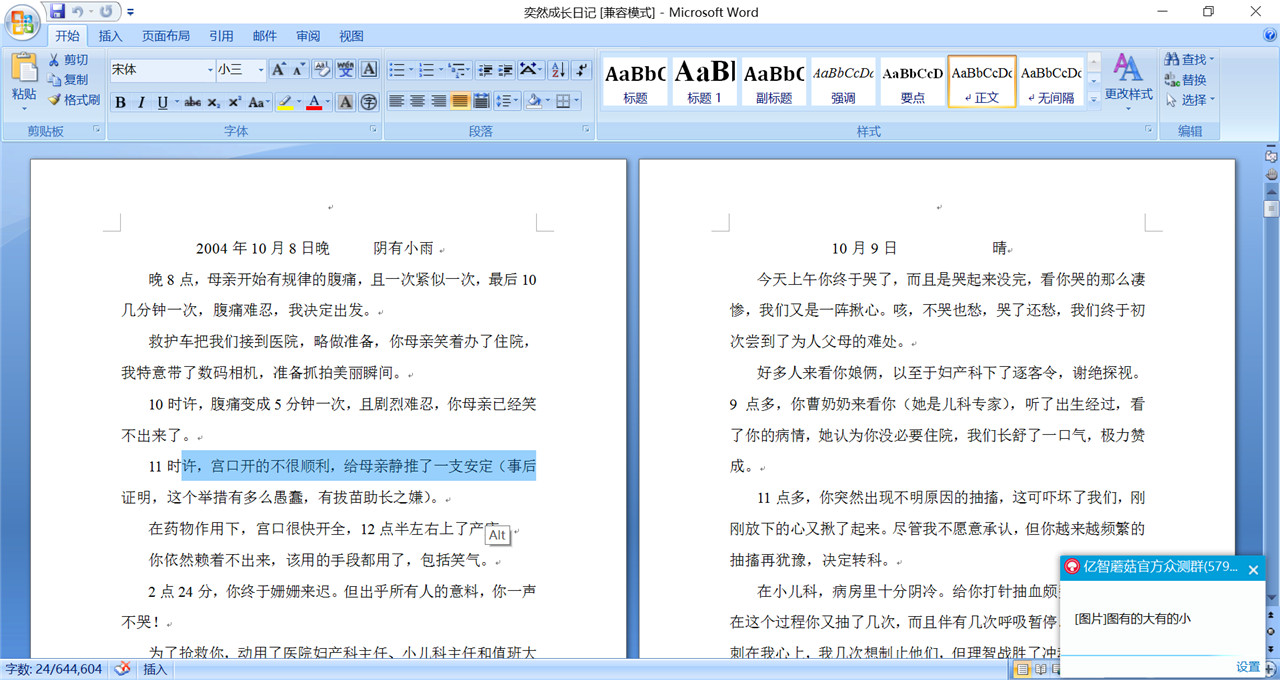Apply the 强调 style
This screenshot has width=1280, height=680.
[843, 81]
